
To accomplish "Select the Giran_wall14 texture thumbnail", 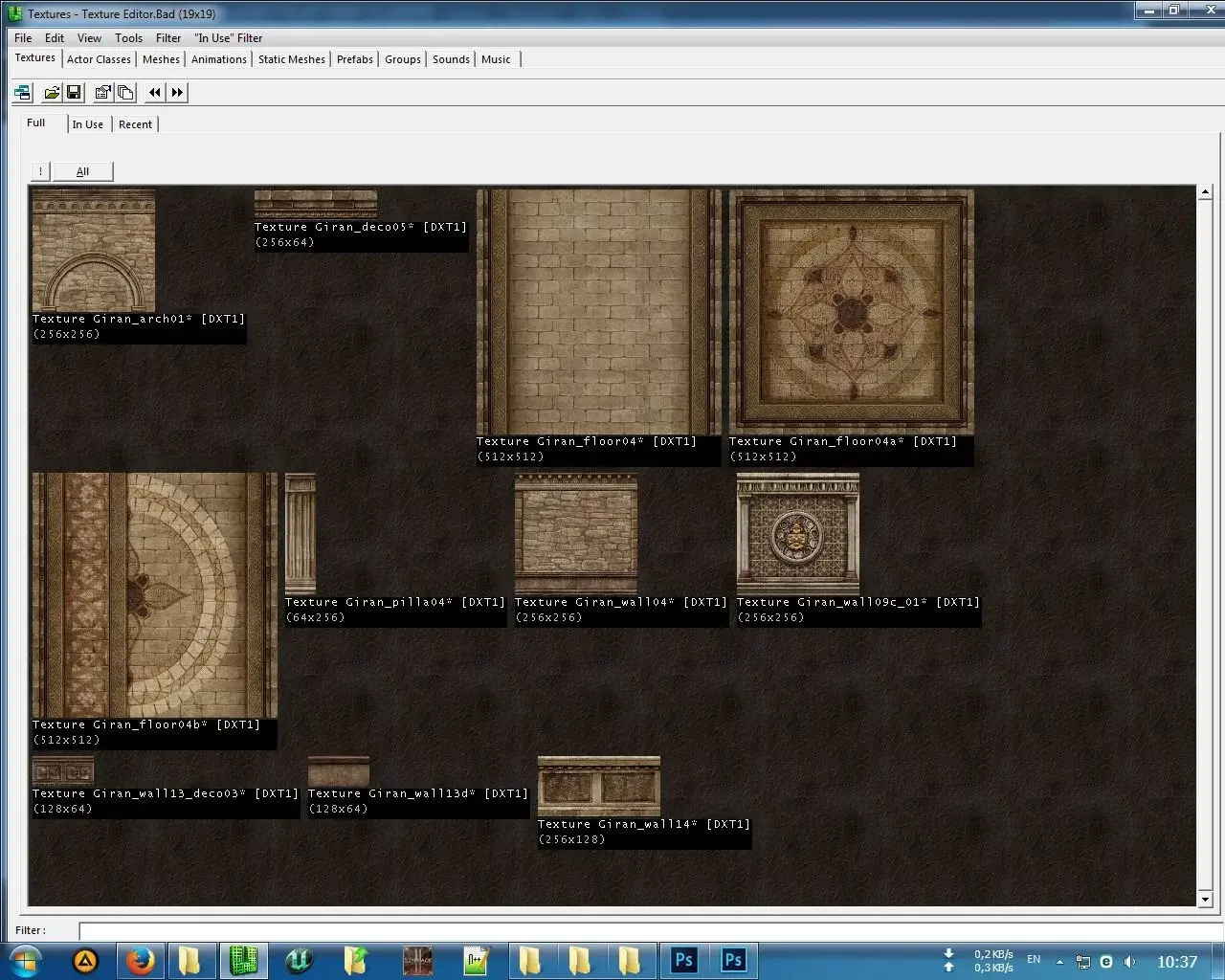I will click(599, 787).
